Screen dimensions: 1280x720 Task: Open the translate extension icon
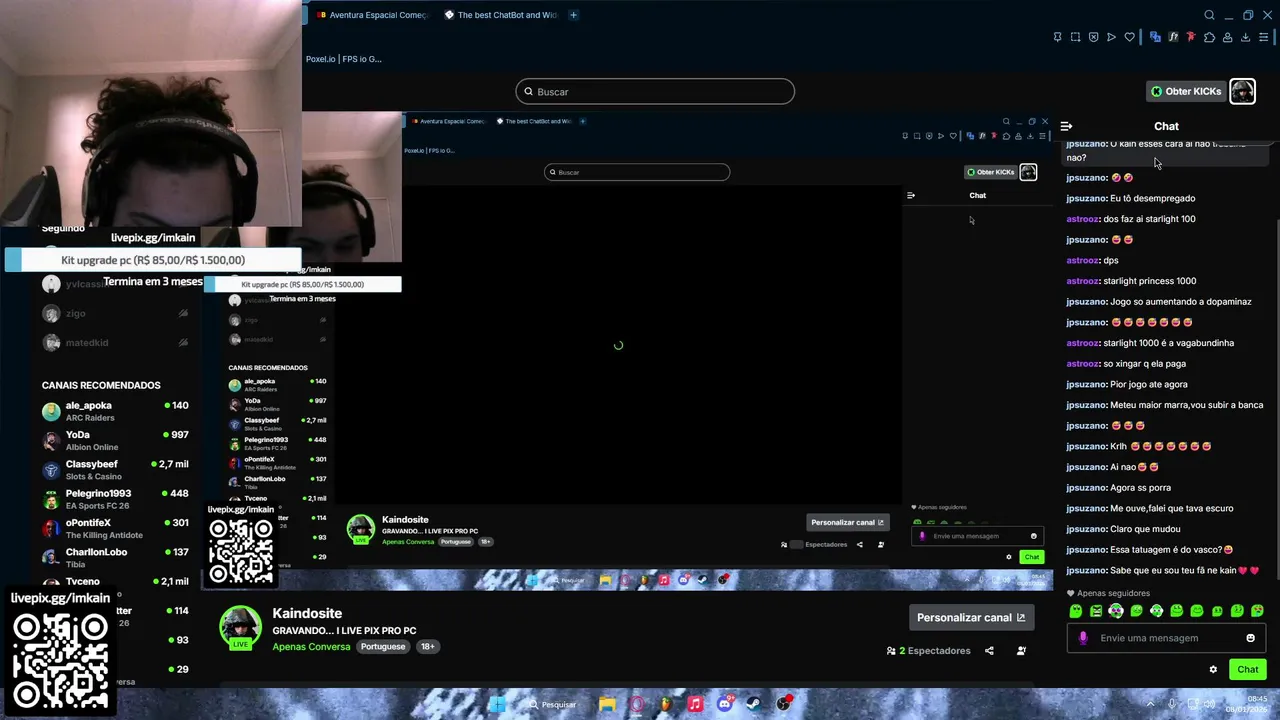click(1155, 37)
